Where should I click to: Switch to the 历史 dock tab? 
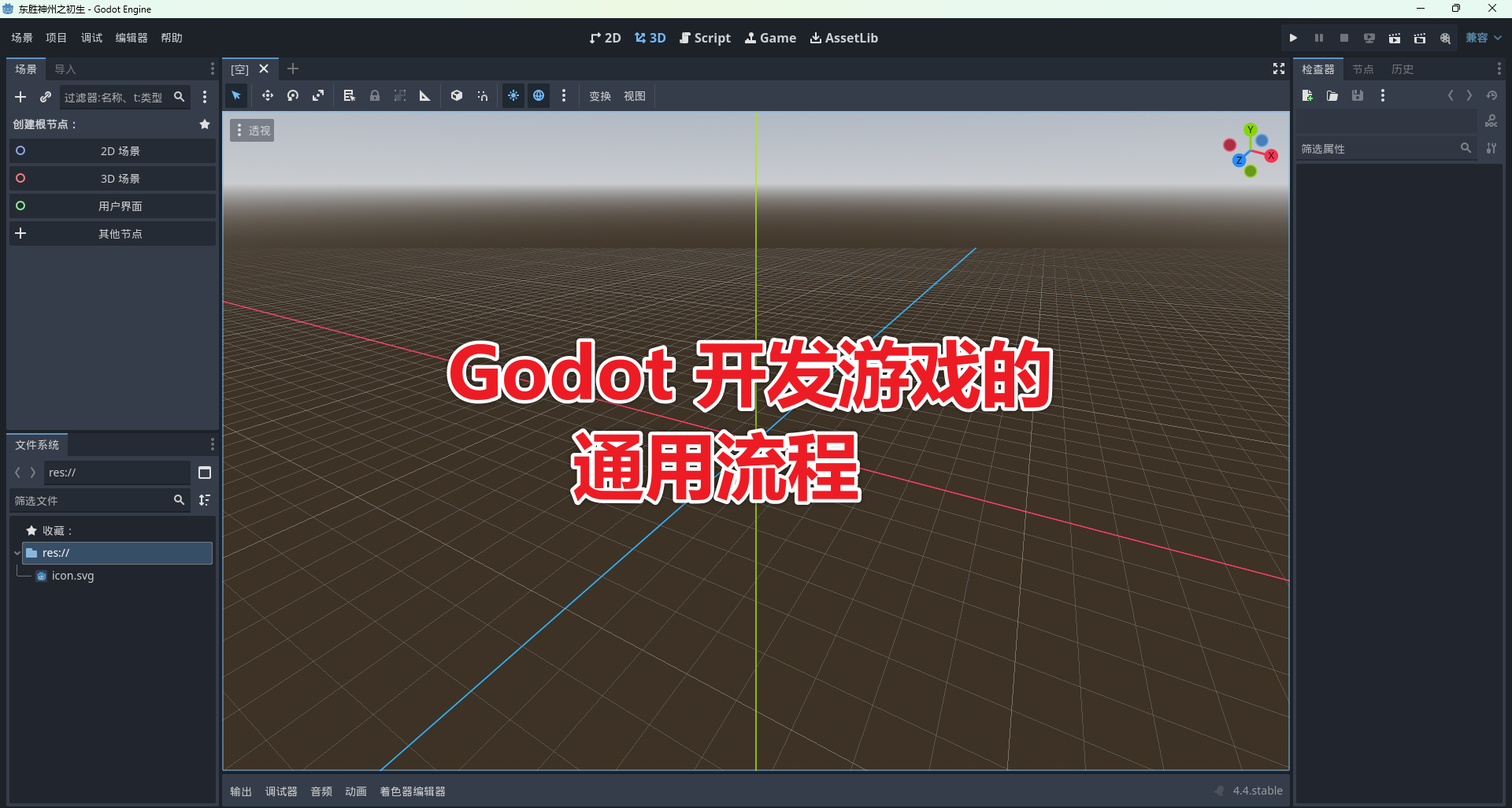pyautogui.click(x=1403, y=69)
